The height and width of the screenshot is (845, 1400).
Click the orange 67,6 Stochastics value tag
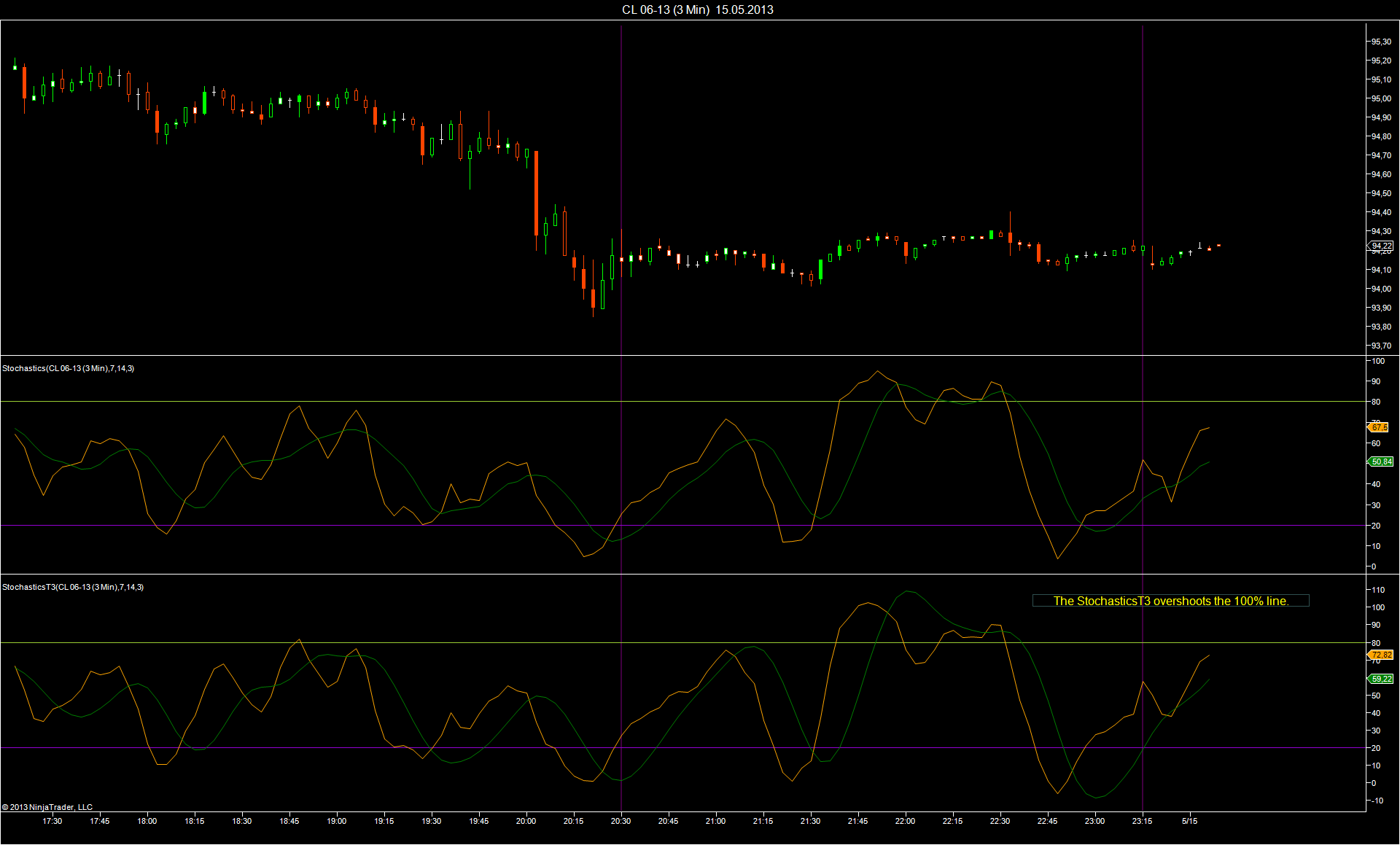[x=1379, y=427]
